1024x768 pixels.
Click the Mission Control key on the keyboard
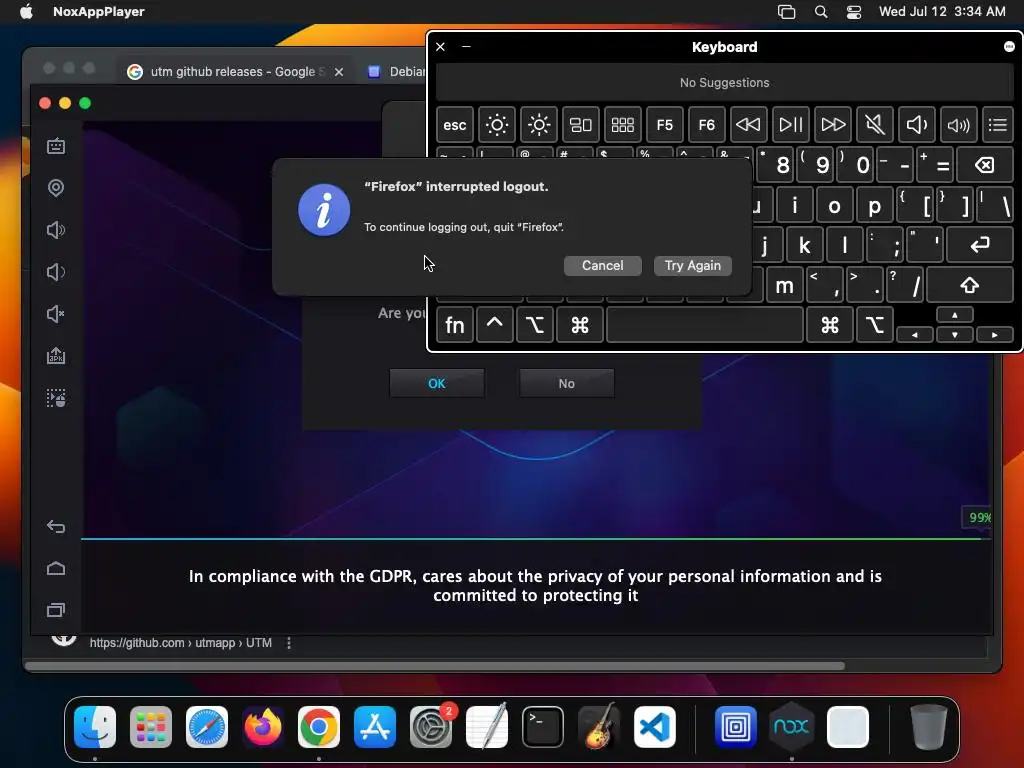tap(581, 125)
